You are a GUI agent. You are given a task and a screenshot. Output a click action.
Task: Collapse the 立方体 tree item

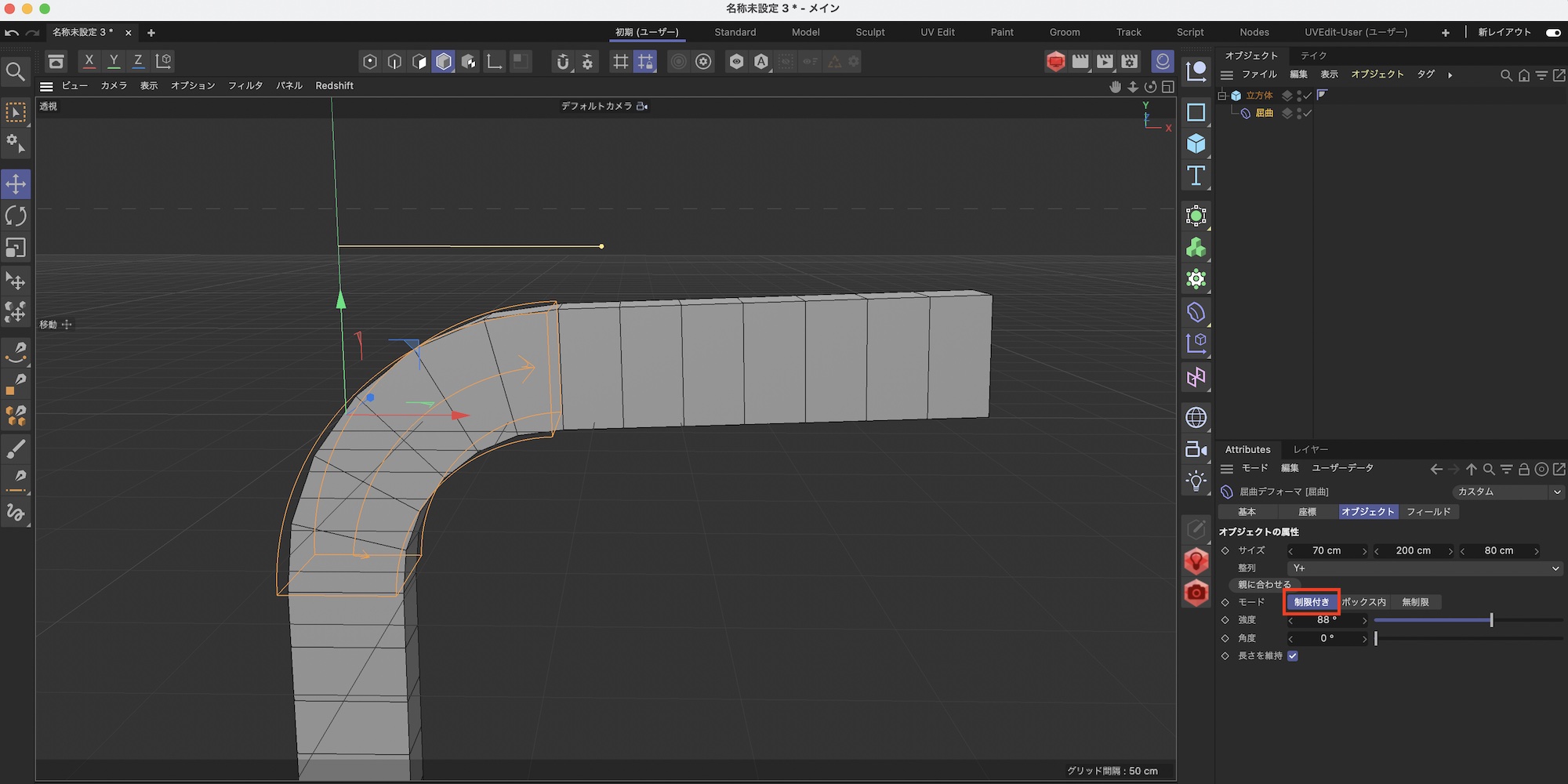tap(1221, 96)
